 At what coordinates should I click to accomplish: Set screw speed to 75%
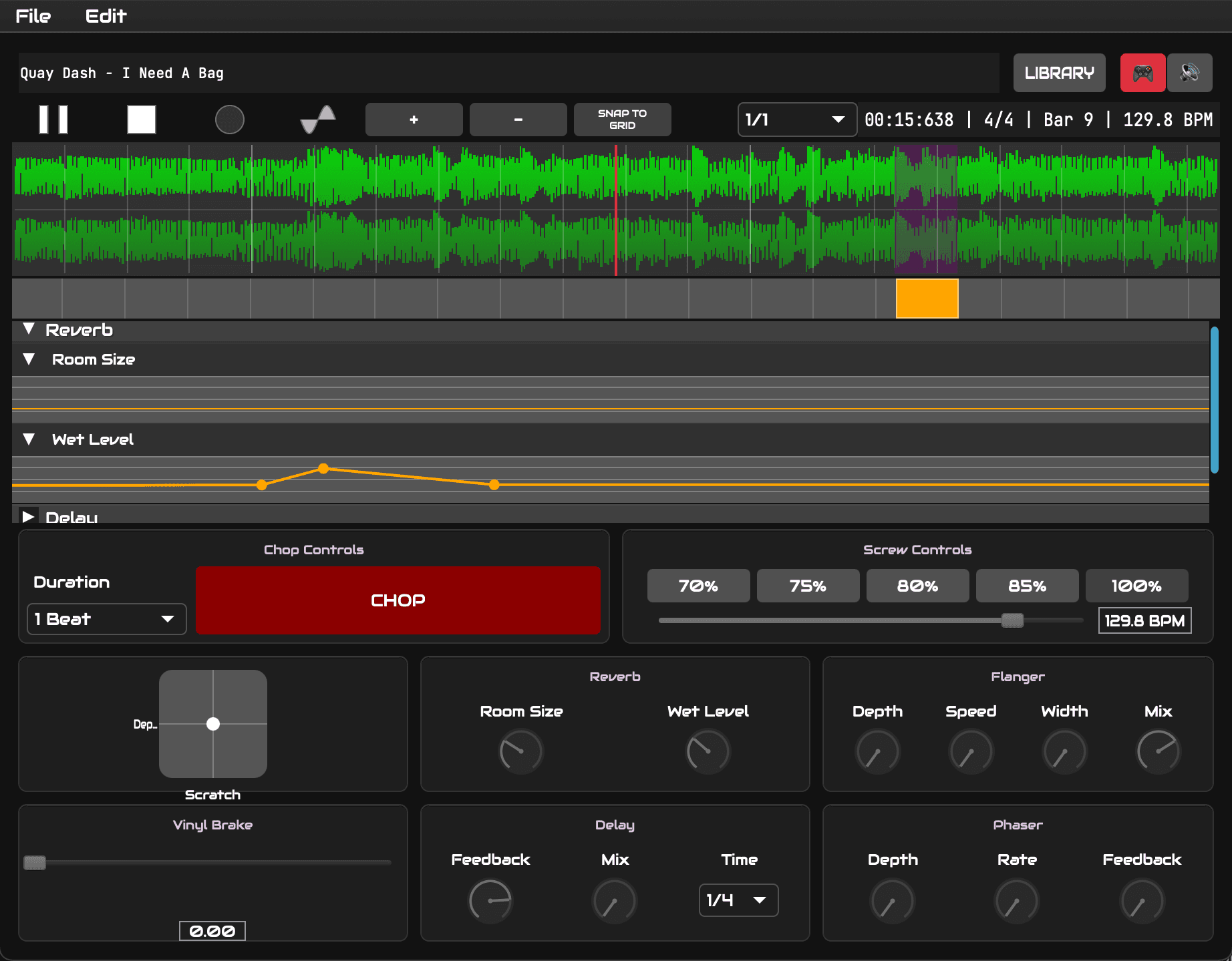point(808,586)
